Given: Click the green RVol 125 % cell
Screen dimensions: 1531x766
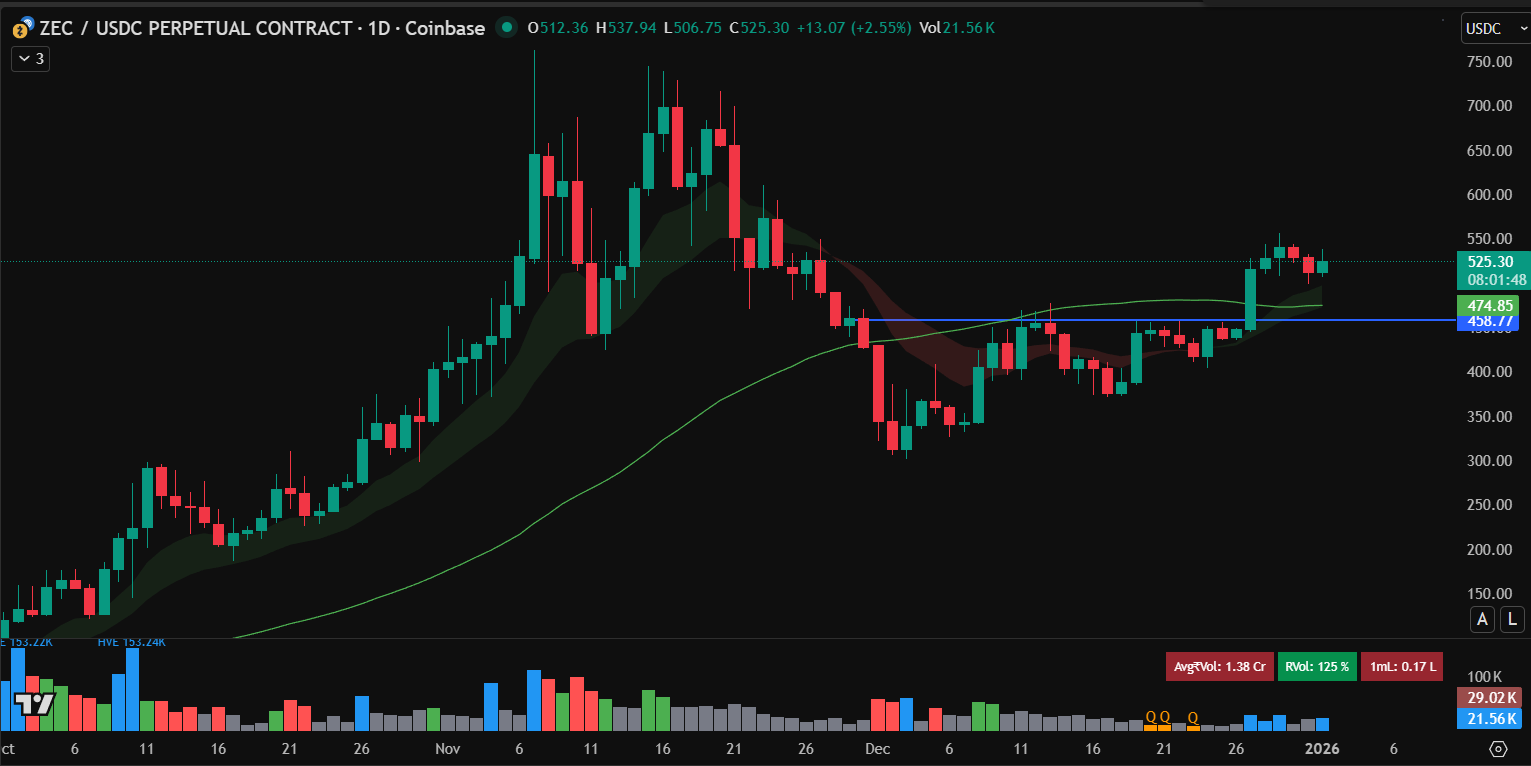Looking at the screenshot, I should click(x=1316, y=666).
